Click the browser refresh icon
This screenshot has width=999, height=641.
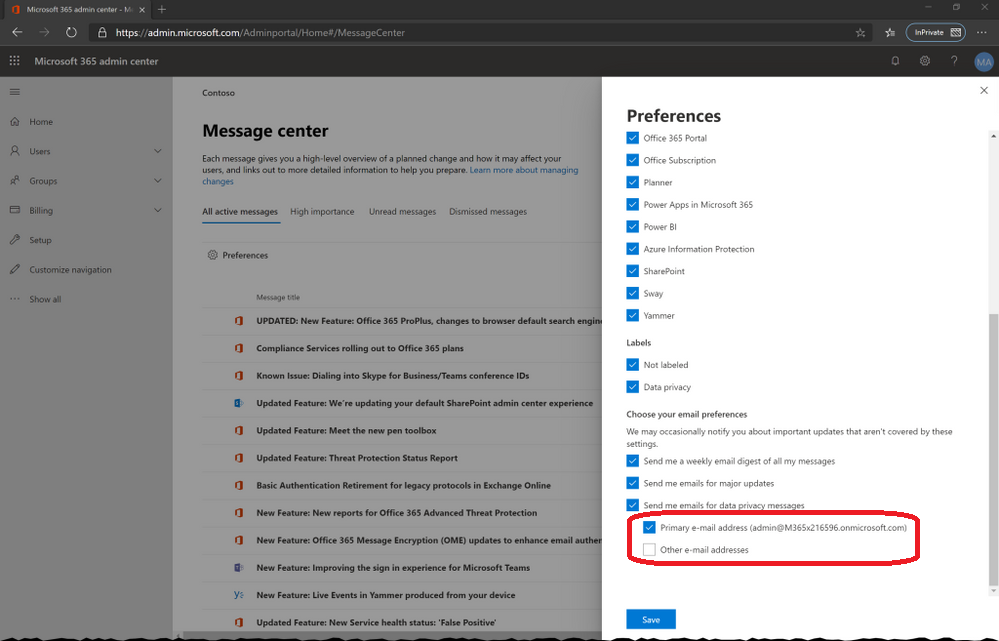pyautogui.click(x=71, y=32)
